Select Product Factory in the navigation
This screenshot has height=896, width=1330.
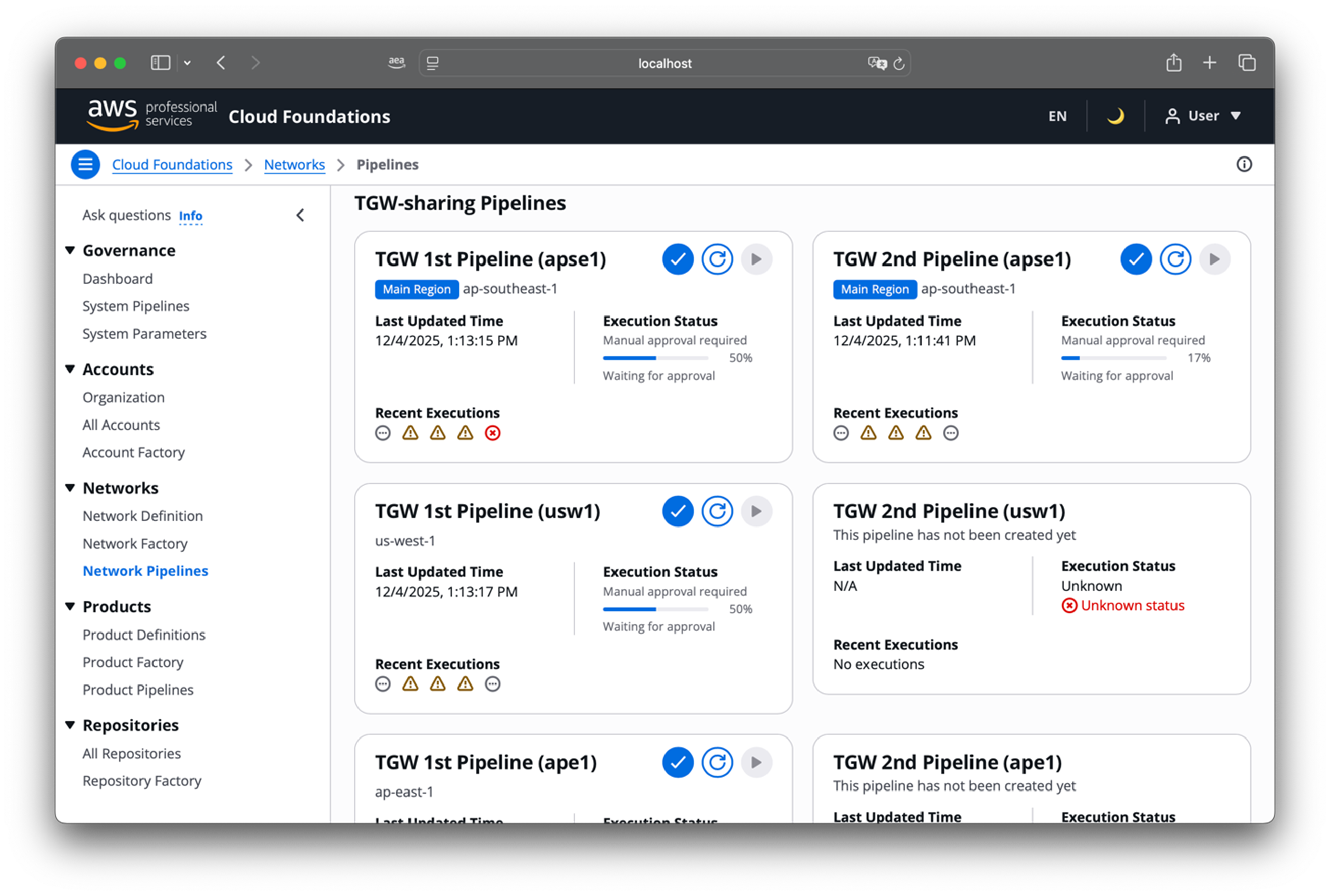tap(133, 662)
